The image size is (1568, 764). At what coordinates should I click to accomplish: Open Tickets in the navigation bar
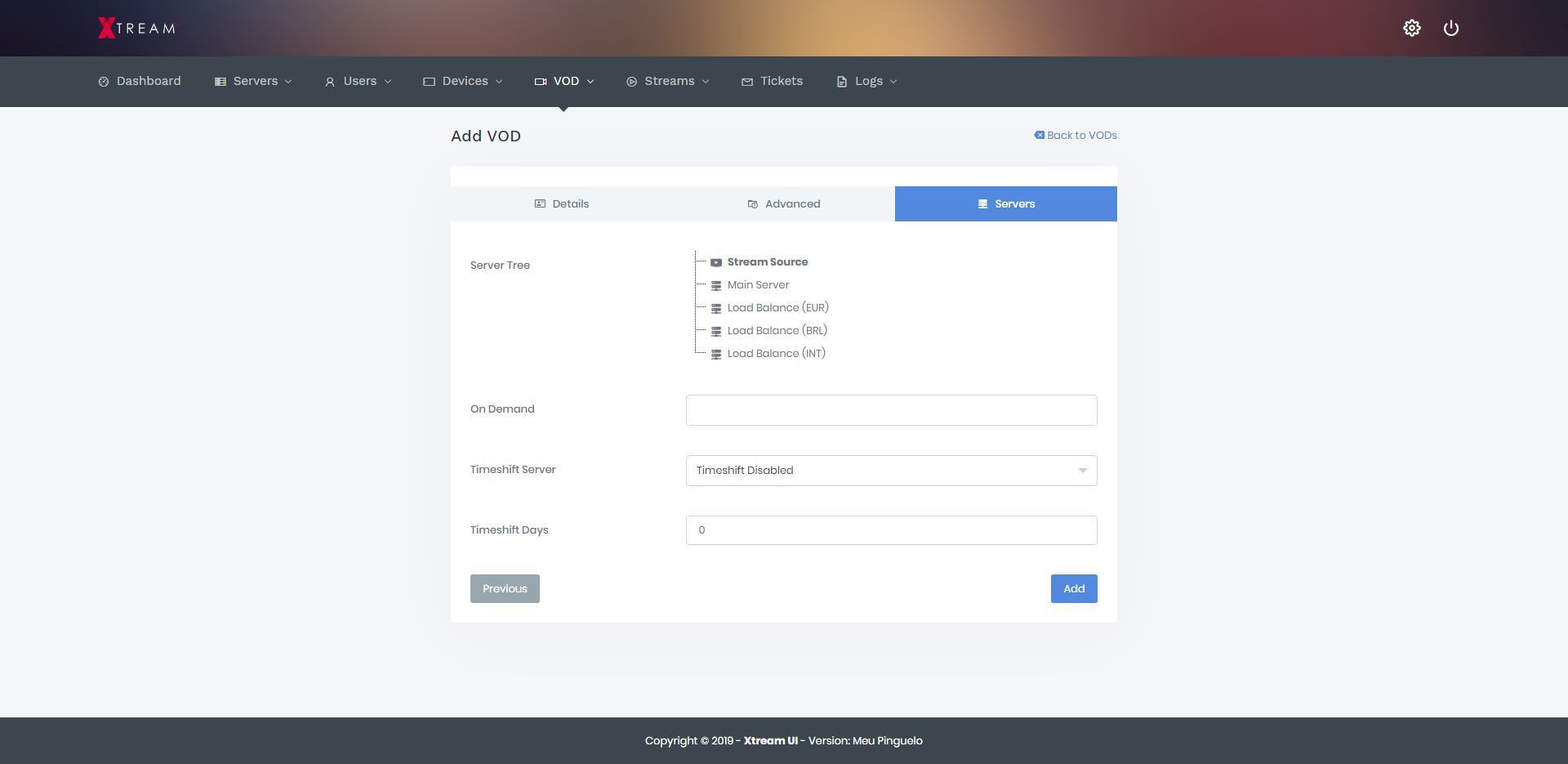(772, 81)
